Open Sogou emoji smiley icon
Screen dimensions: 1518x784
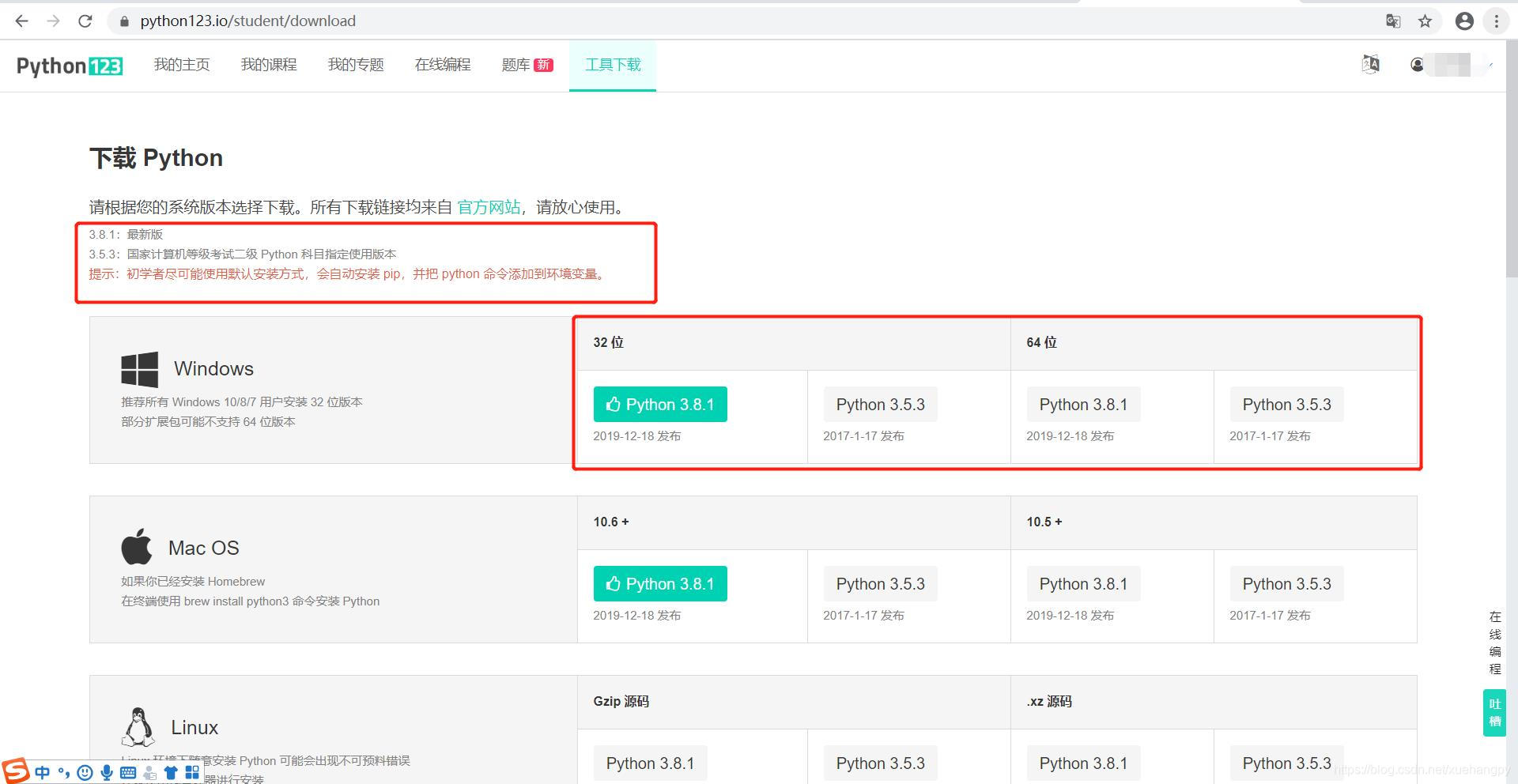tap(85, 773)
